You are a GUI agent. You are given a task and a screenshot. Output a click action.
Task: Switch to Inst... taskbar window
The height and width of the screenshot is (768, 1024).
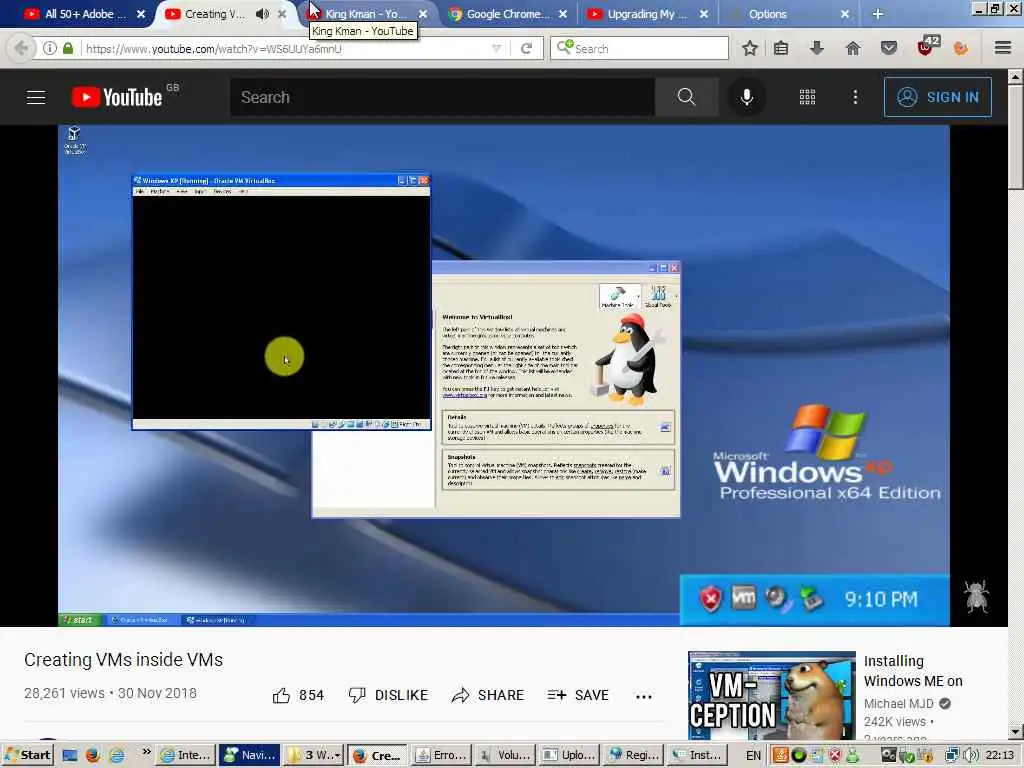click(x=697, y=755)
